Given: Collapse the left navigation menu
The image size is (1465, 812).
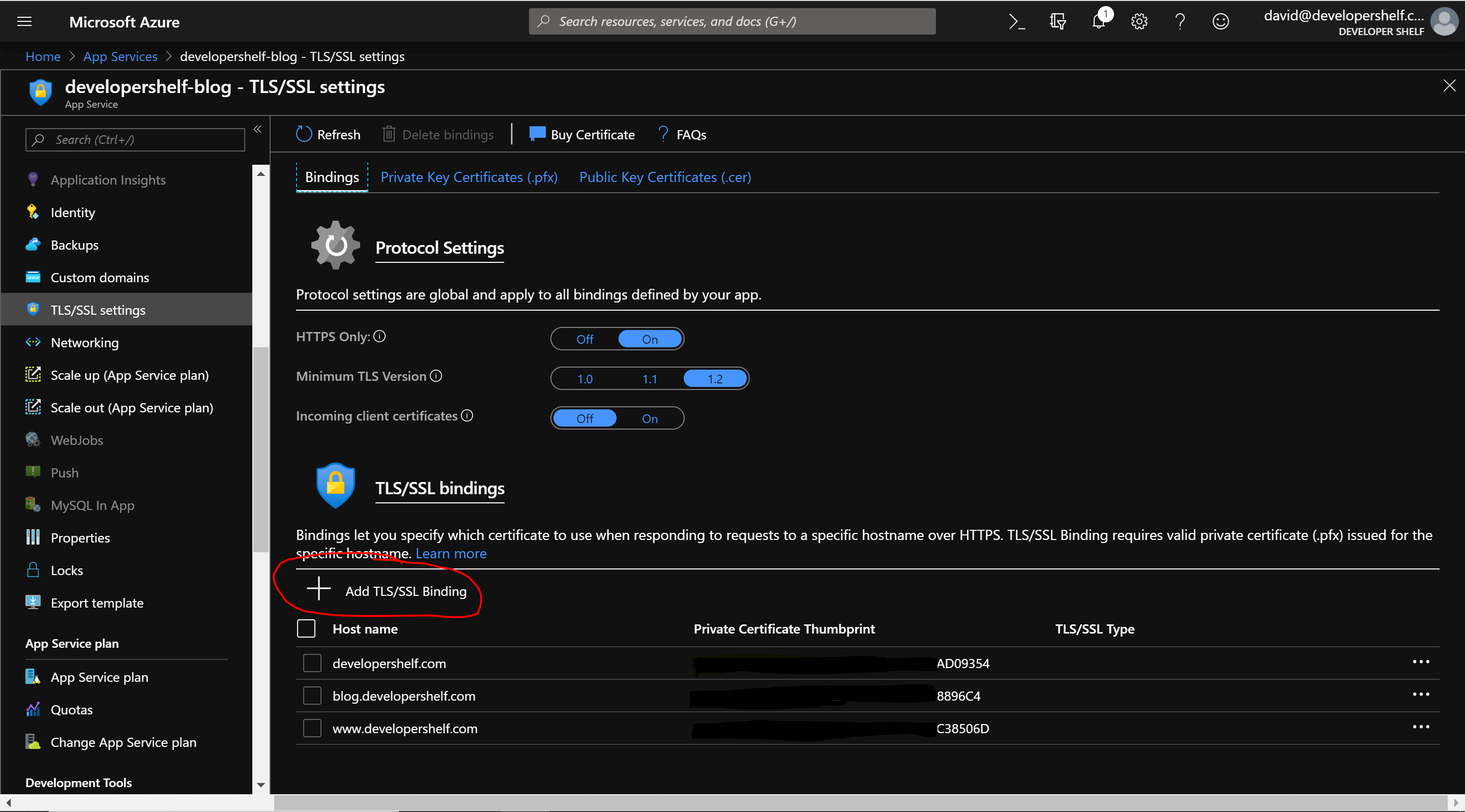Looking at the screenshot, I should (x=257, y=130).
